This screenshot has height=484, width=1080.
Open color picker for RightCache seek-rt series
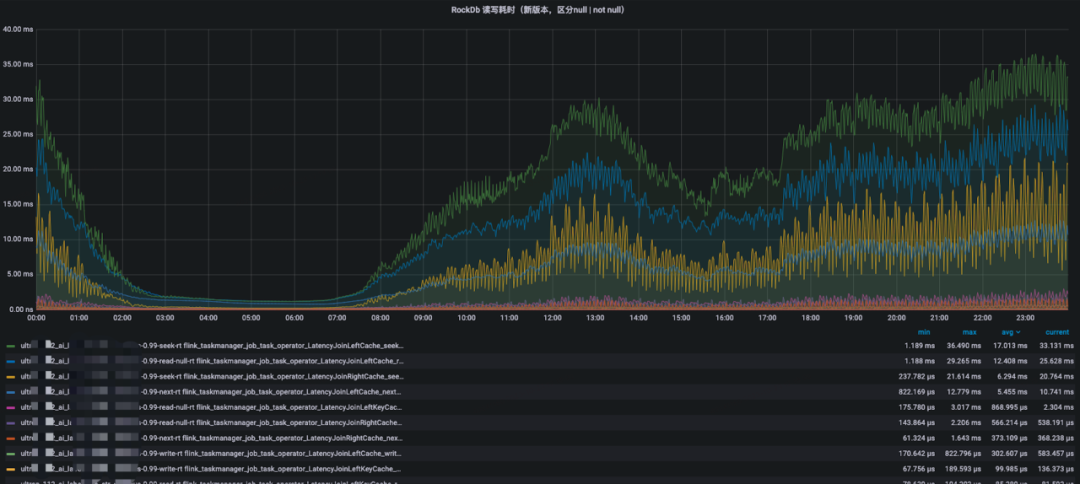pos(10,377)
